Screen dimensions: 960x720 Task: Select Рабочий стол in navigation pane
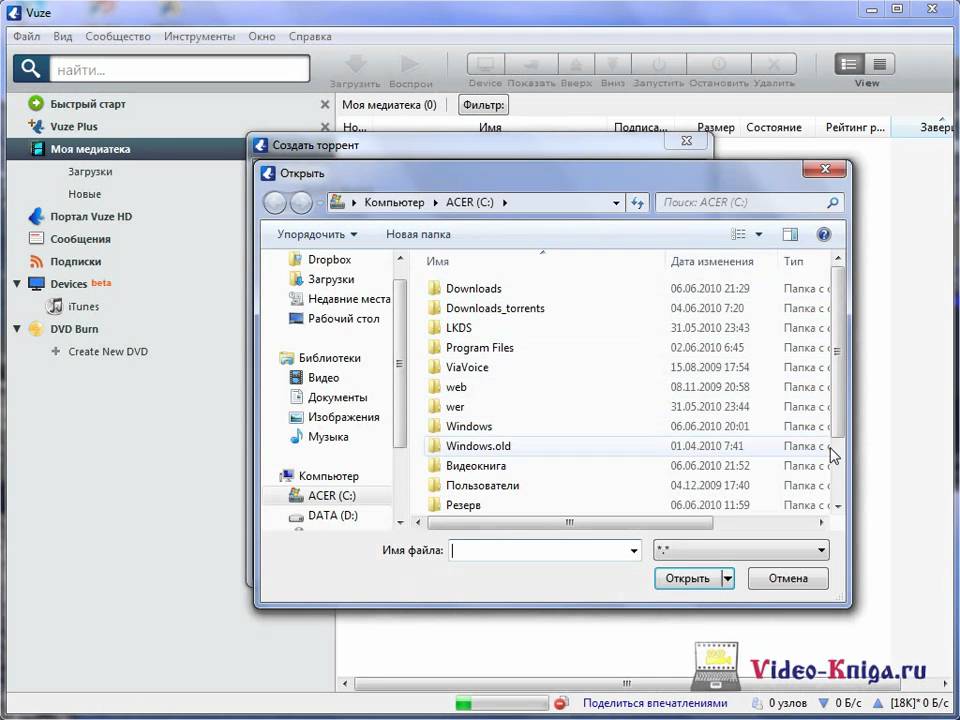coord(343,318)
